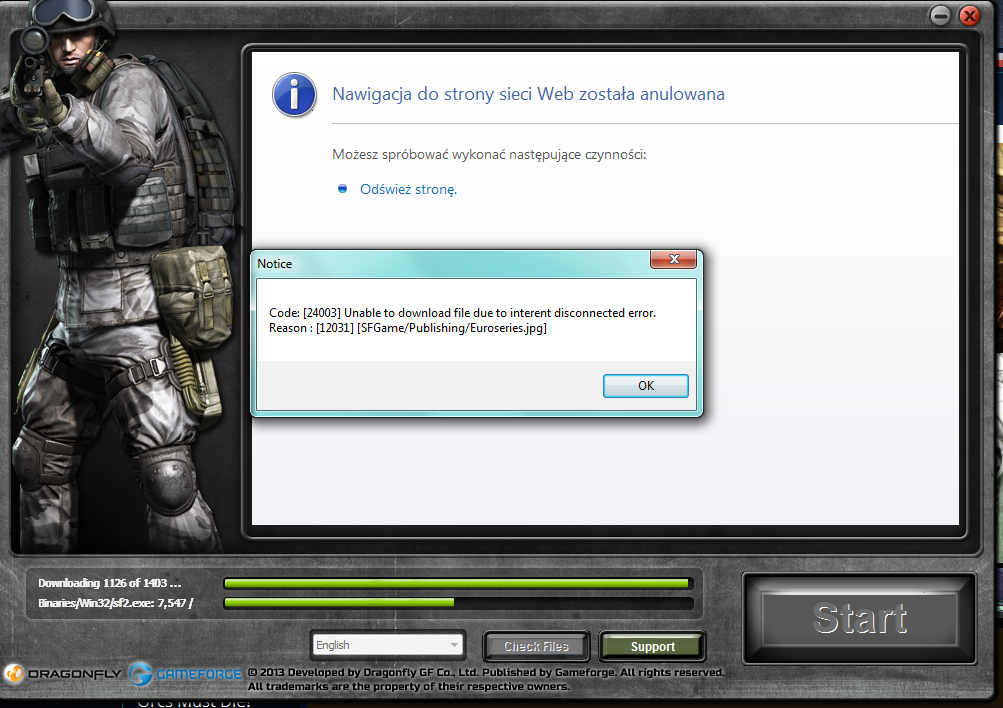Image resolution: width=1003 pixels, height=708 pixels.
Task: Minimize the launcher window
Action: tap(940, 15)
